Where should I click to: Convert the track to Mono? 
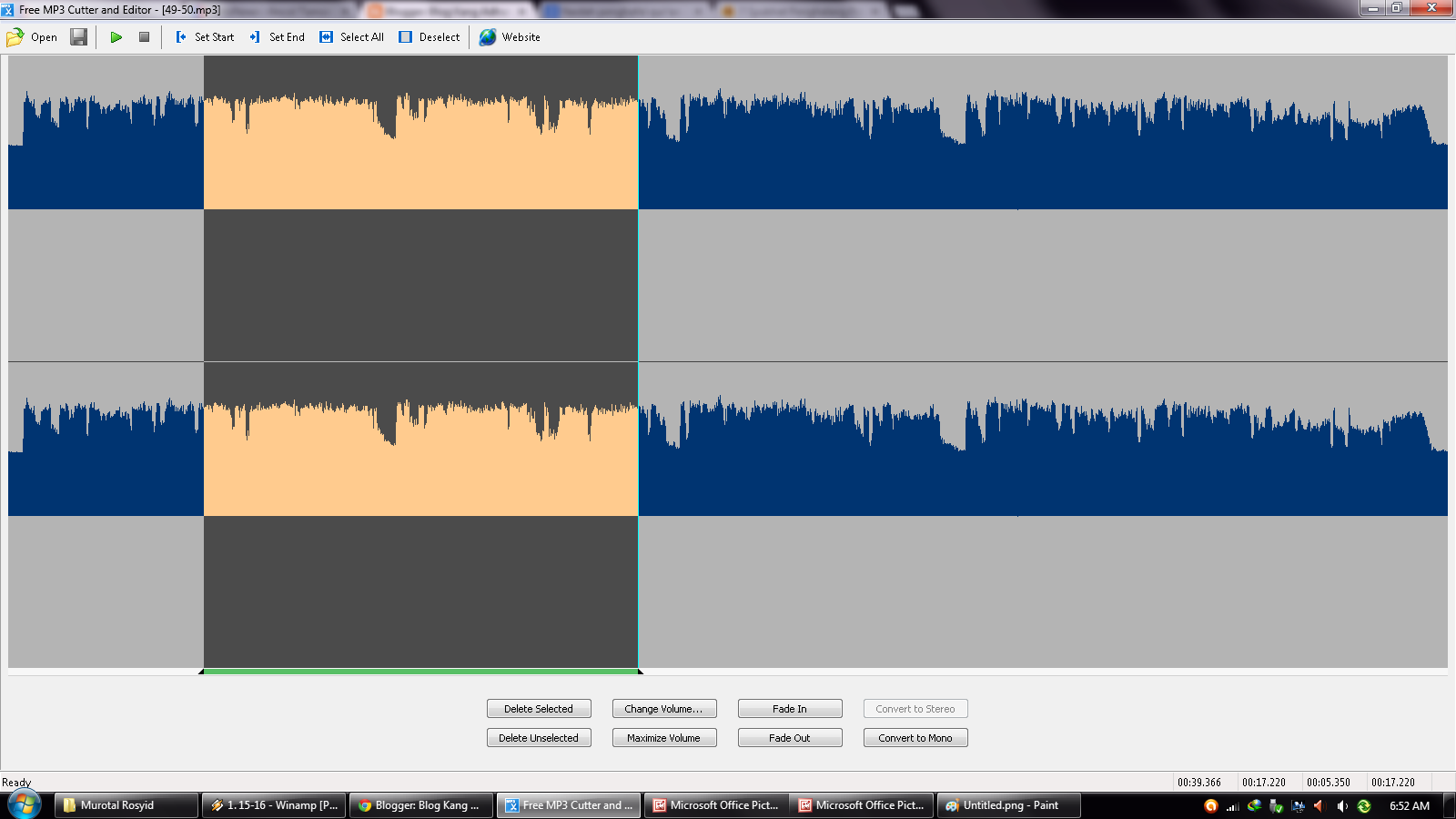pos(915,737)
